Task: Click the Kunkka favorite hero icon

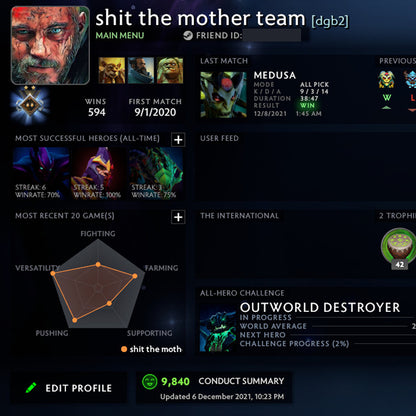Action: click(x=141, y=70)
